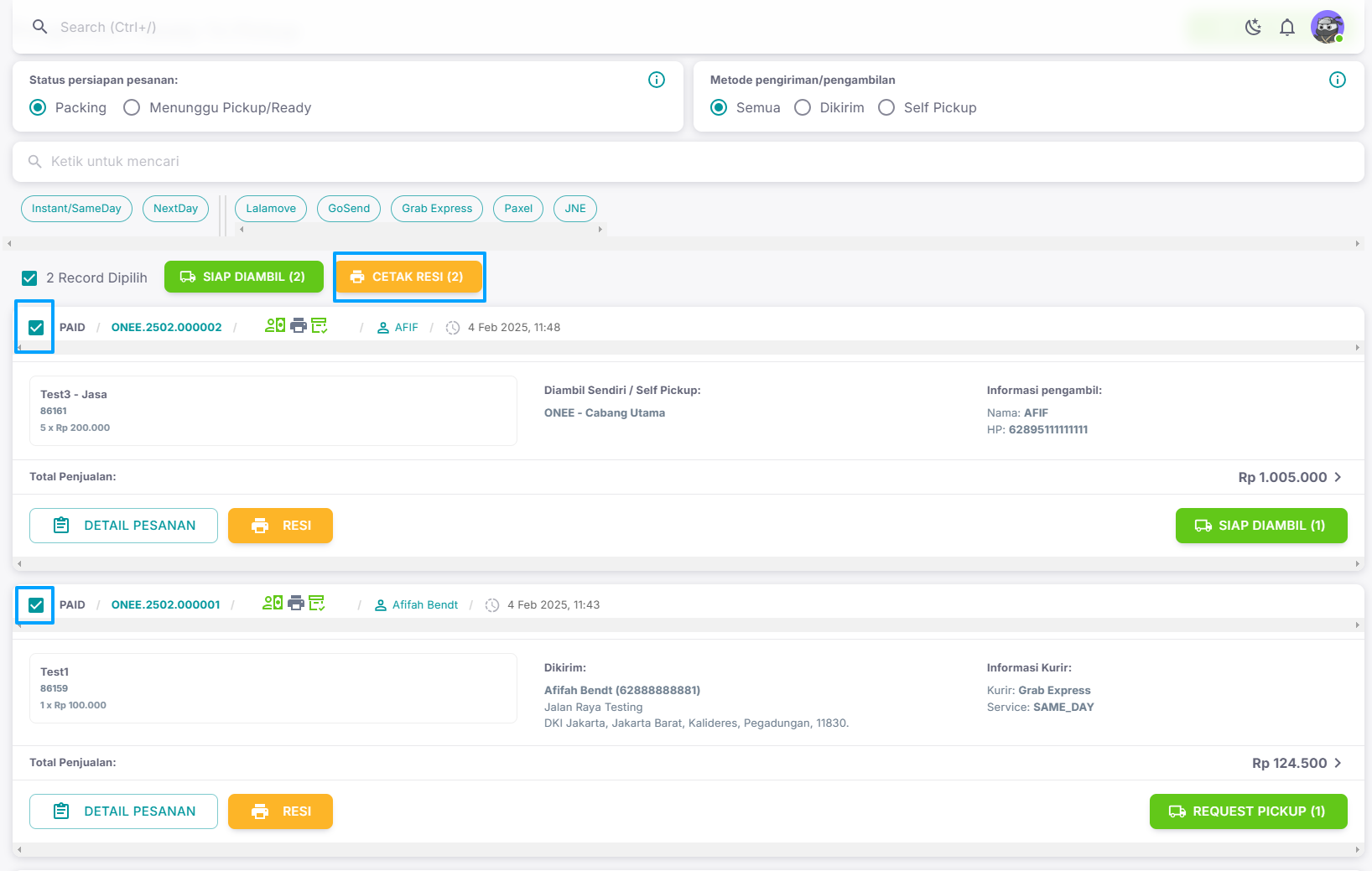1372x871 pixels.
Task: Uncheck the order ONEE.2502.000001 checkbox
Action: click(x=36, y=605)
